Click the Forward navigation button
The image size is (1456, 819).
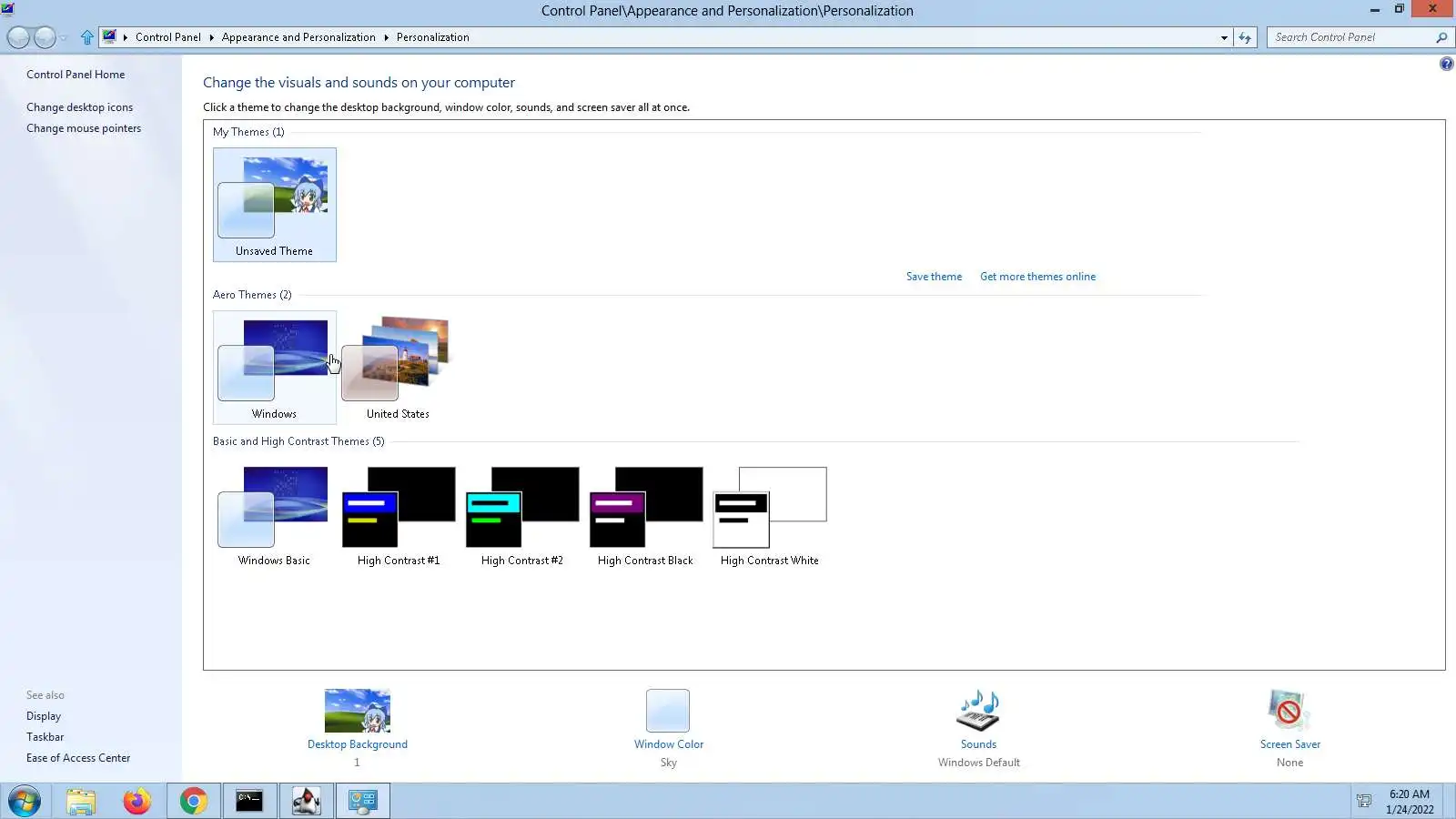45,37
